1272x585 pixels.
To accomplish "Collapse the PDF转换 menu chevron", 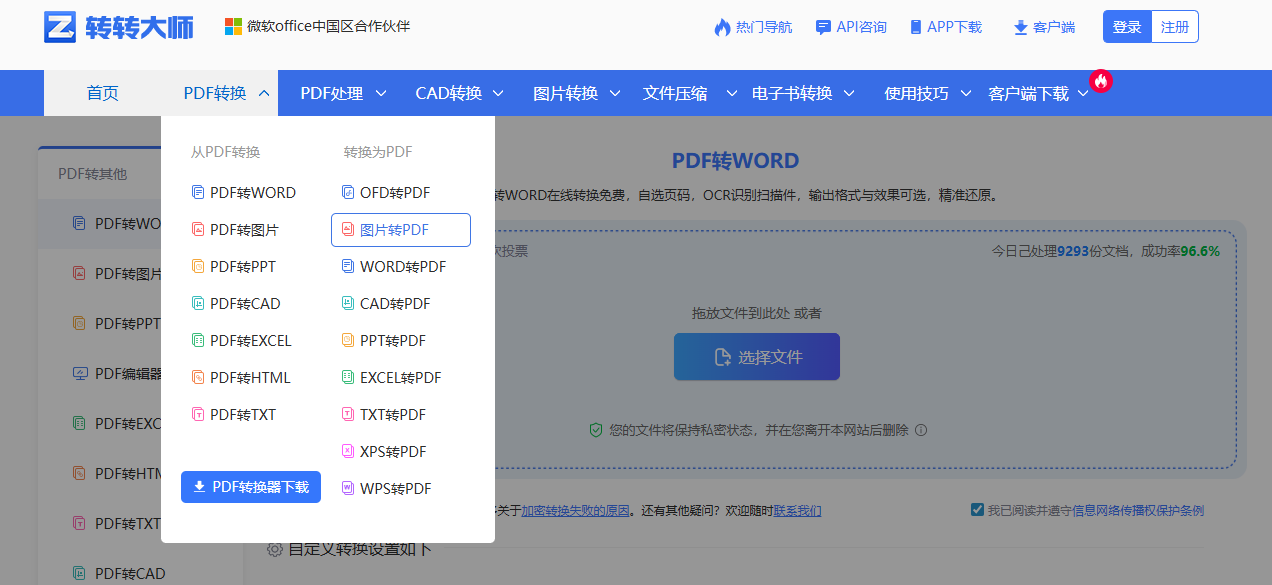I will [x=264, y=93].
